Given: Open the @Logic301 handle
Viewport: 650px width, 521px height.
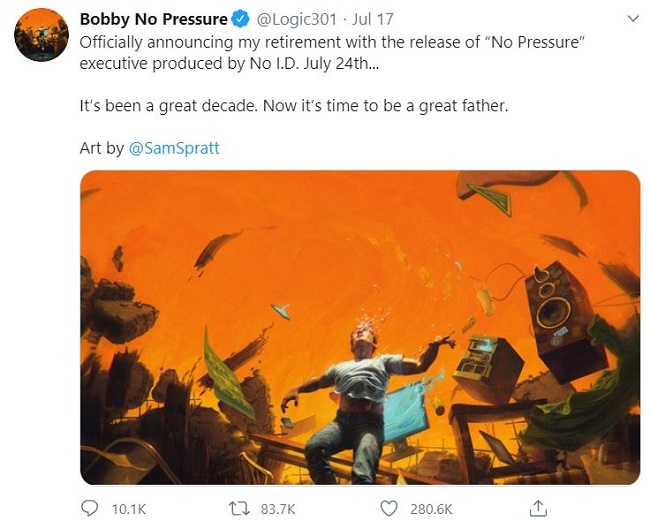Looking at the screenshot, I should pyautogui.click(x=297, y=19).
